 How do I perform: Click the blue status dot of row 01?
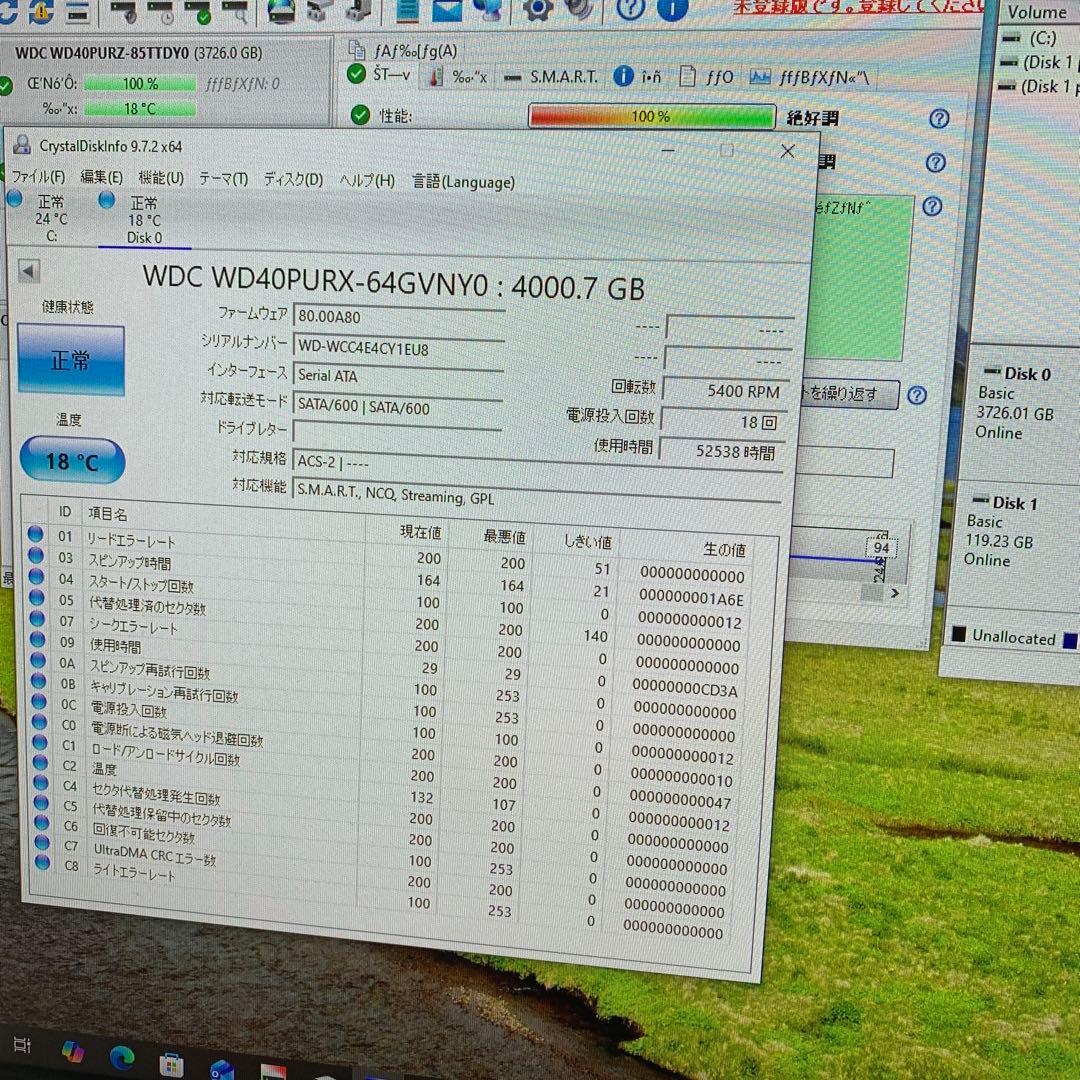[35, 533]
